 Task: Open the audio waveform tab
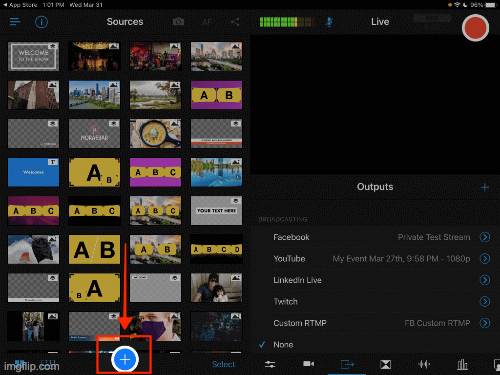424,364
